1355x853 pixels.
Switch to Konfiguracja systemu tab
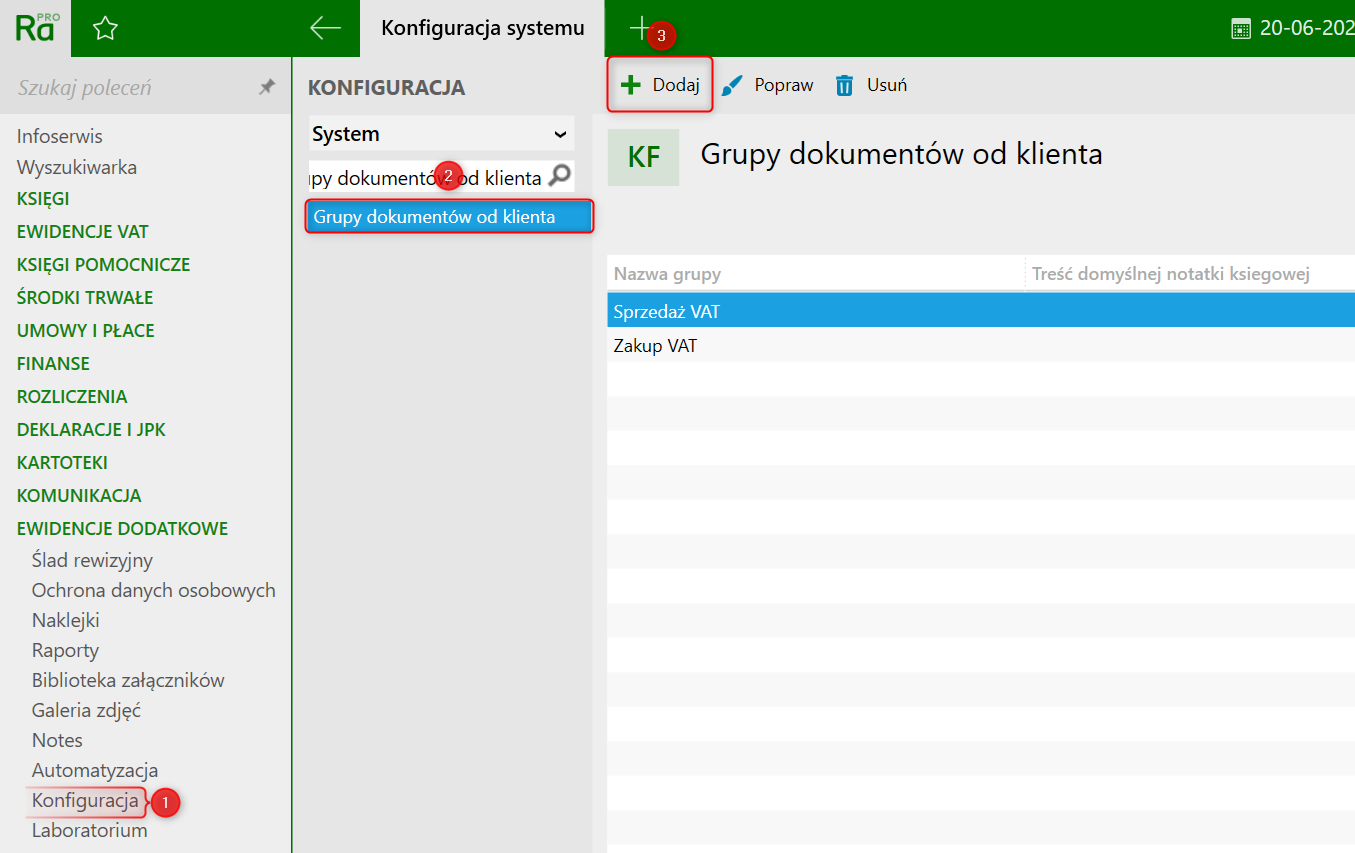pyautogui.click(x=482, y=28)
